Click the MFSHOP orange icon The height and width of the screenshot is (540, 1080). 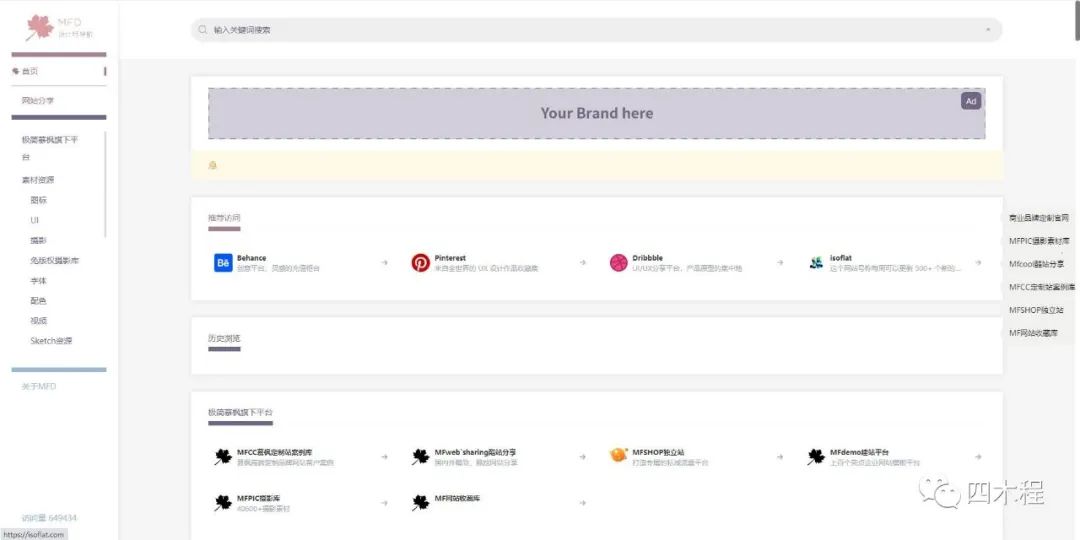click(x=618, y=455)
